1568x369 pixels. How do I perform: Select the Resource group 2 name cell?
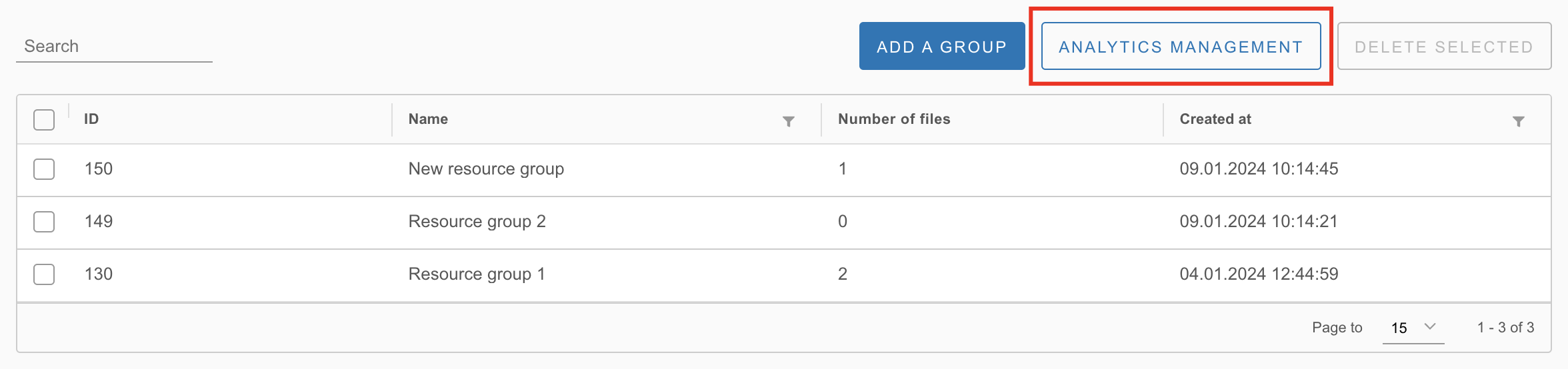(477, 222)
